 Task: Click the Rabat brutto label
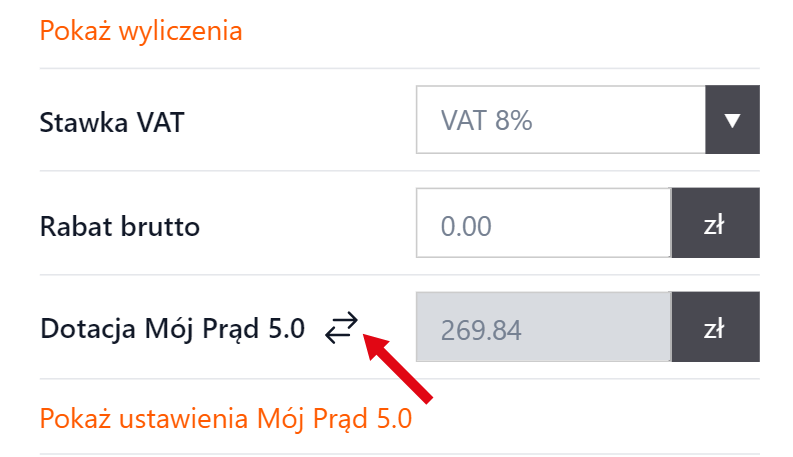pos(120,227)
